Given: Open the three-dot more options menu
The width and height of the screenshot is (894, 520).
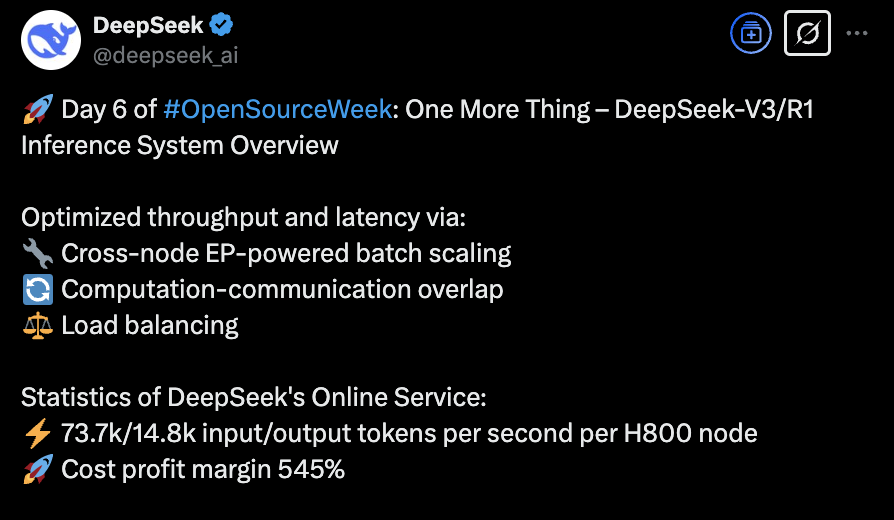Looking at the screenshot, I should pos(857,33).
